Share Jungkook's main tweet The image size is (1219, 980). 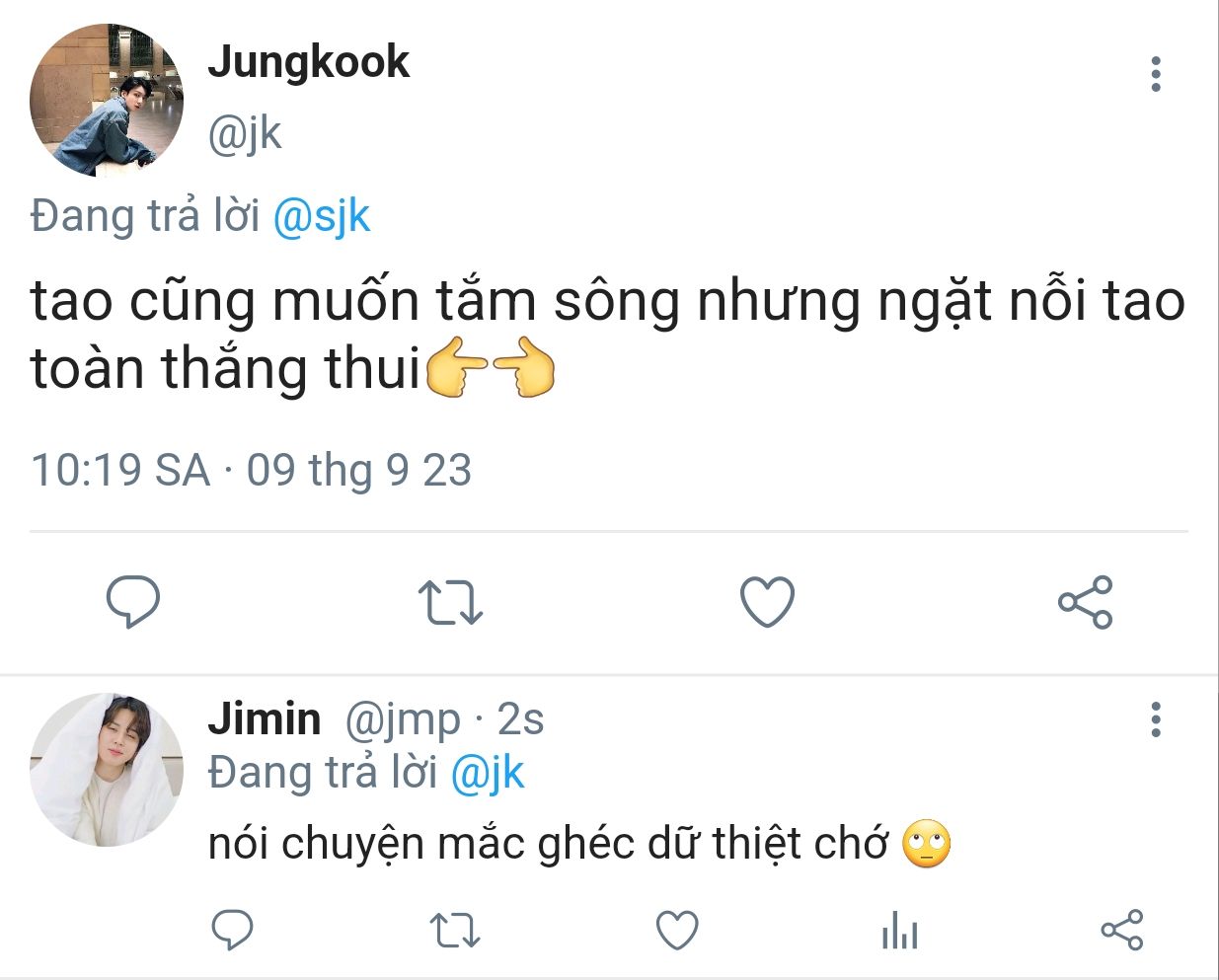click(x=1085, y=602)
